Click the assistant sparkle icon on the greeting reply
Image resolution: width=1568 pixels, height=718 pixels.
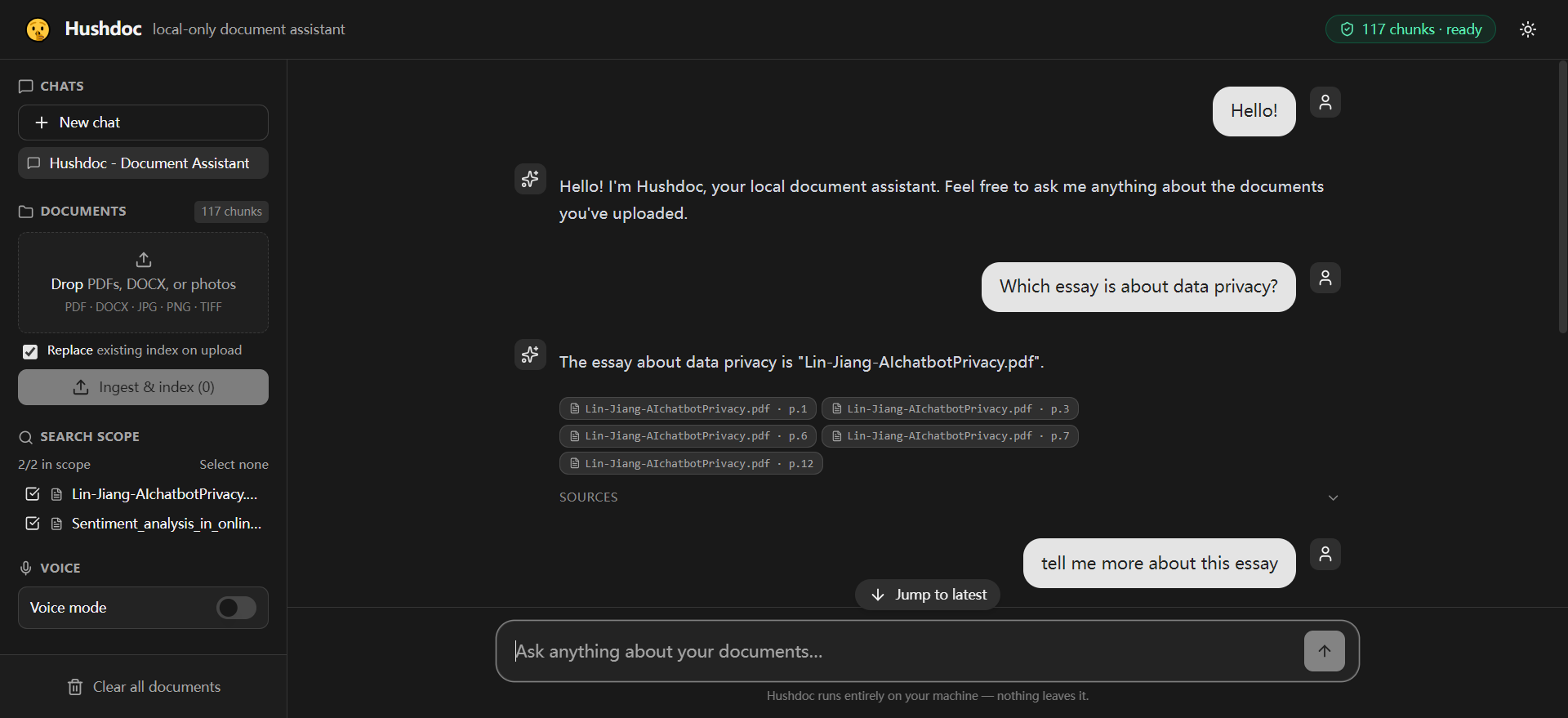(x=530, y=178)
